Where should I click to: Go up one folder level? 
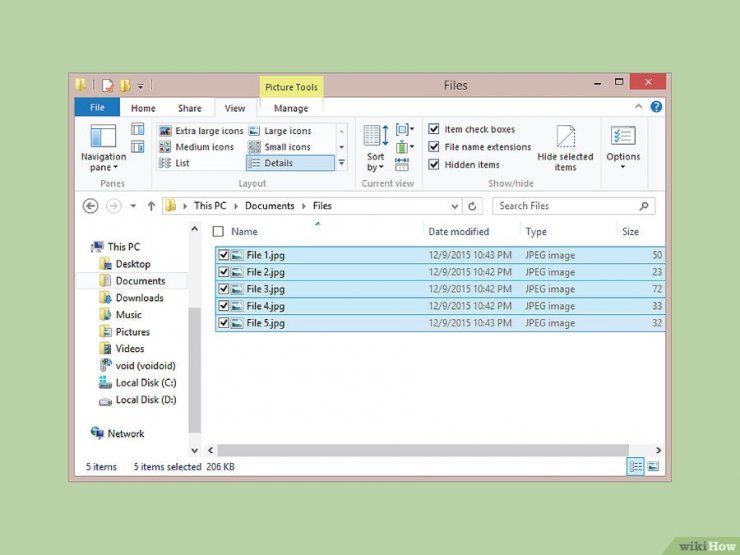151,206
